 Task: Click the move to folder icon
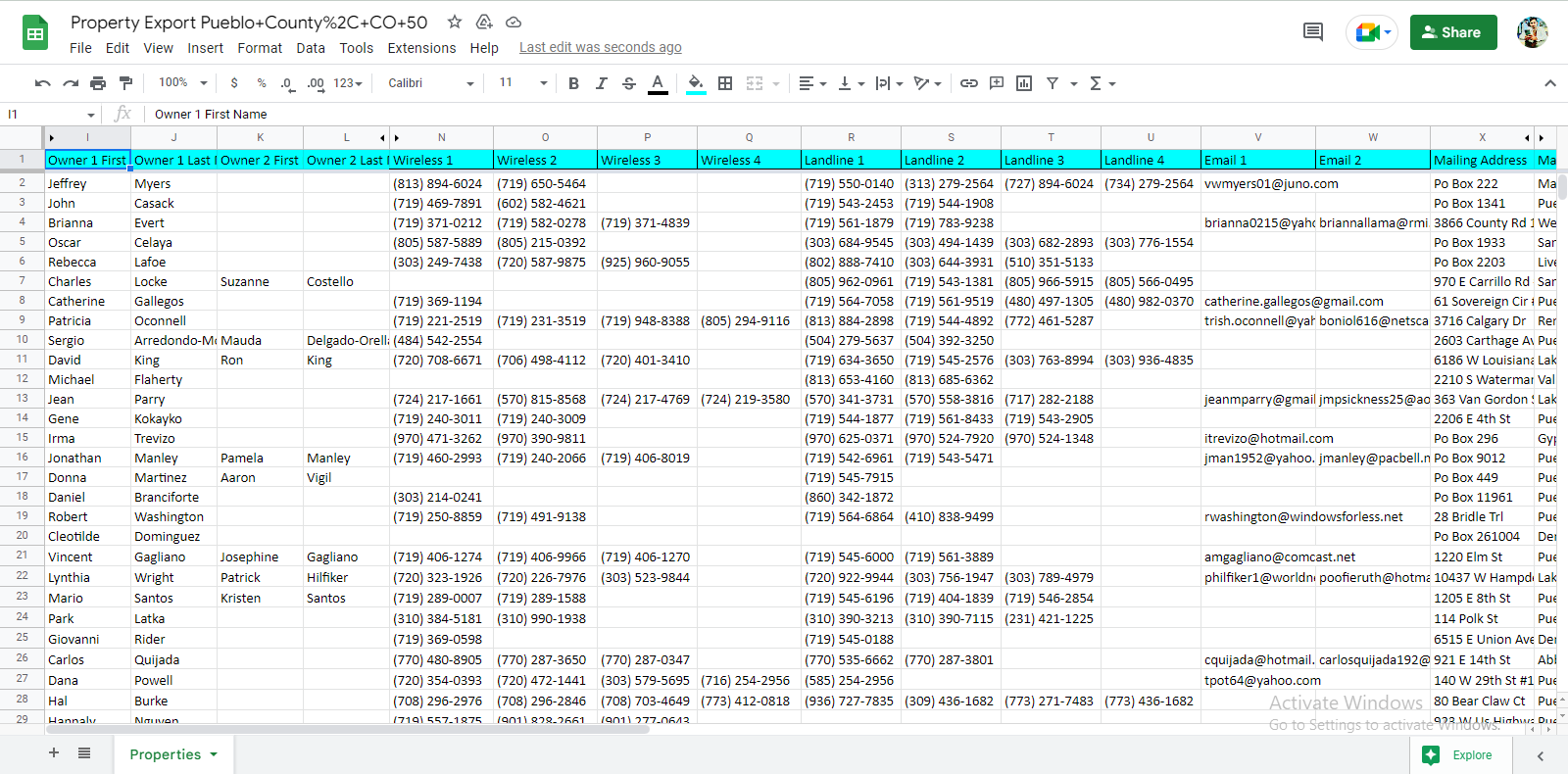[x=484, y=22]
